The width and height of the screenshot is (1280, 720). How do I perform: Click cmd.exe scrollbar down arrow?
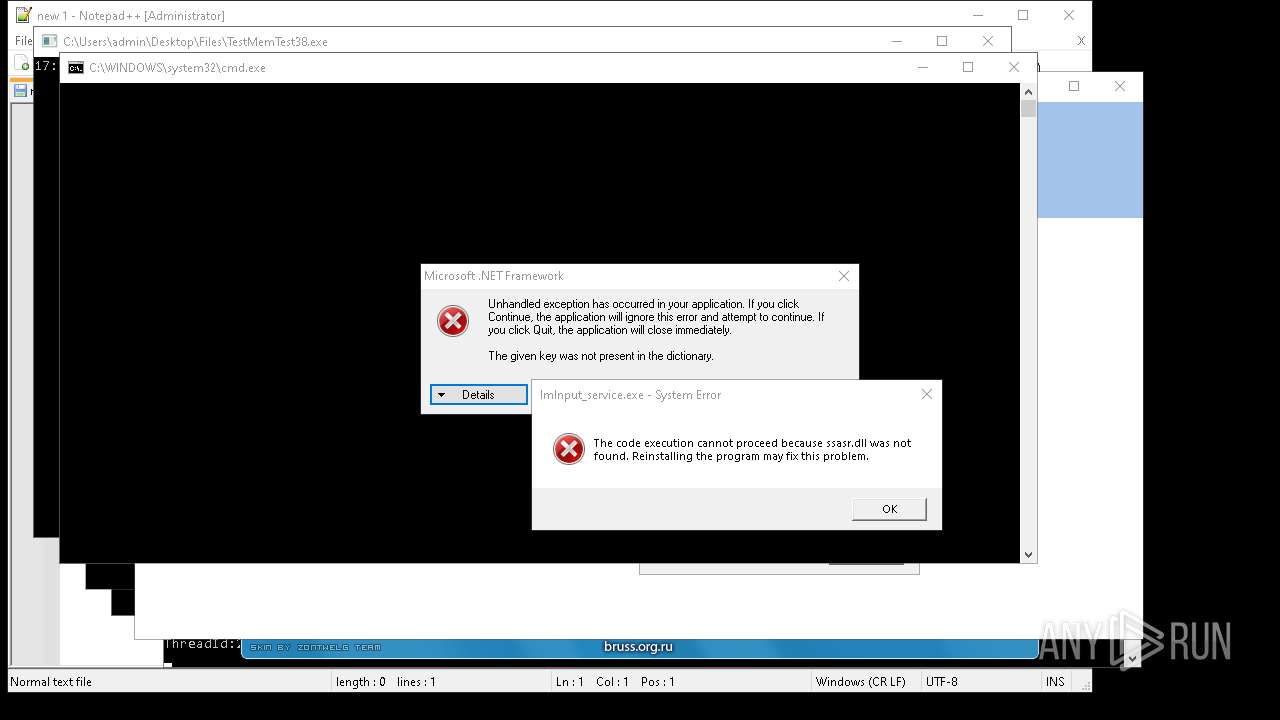click(1028, 554)
